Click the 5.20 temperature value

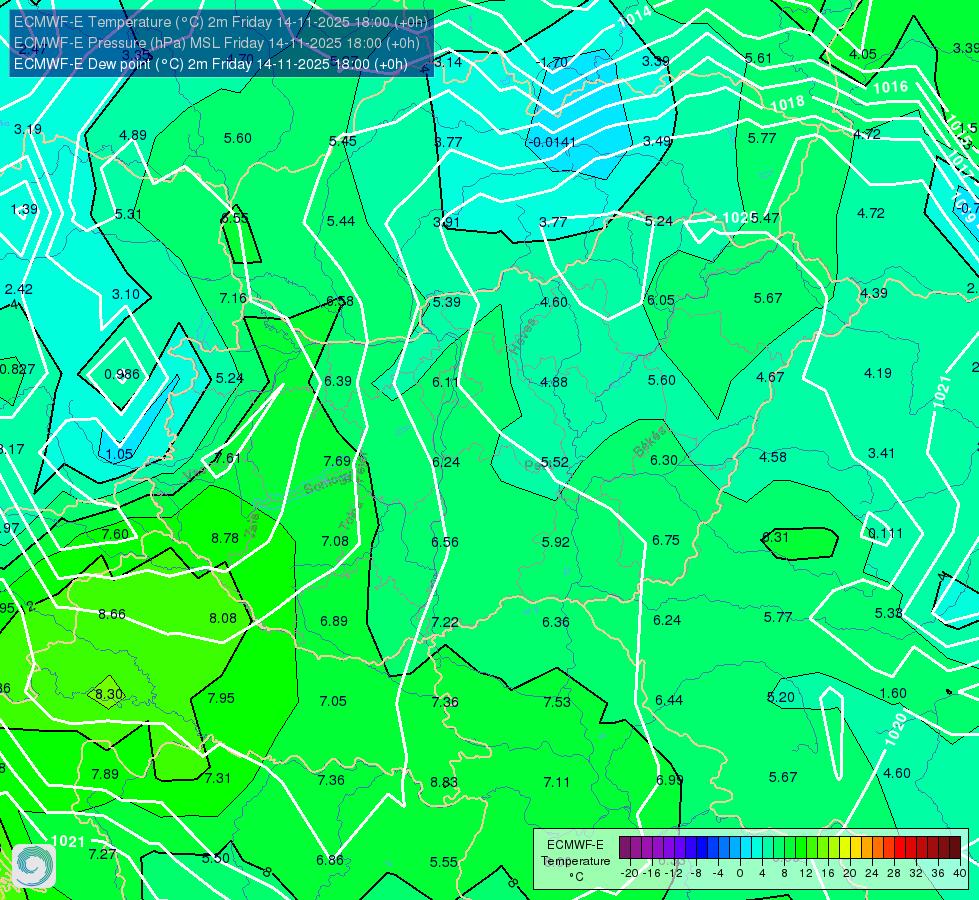pos(780,697)
